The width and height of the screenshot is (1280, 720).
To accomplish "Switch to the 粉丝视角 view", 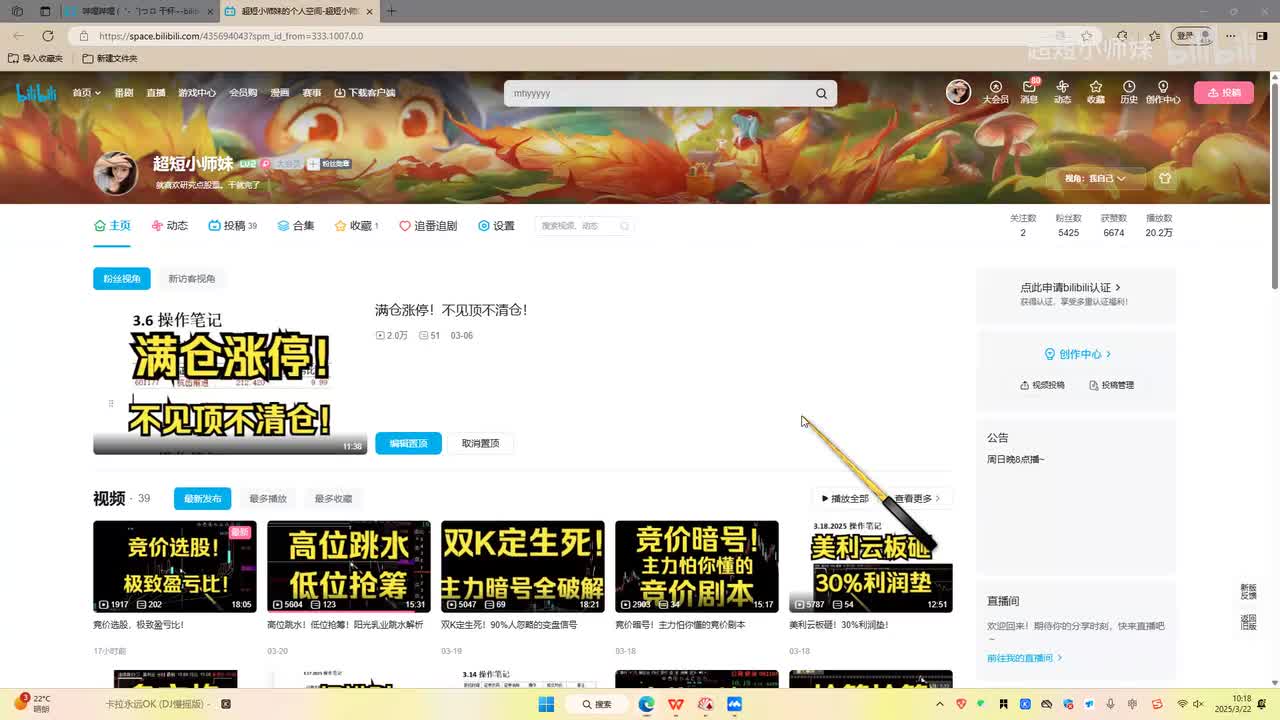I will (122, 278).
